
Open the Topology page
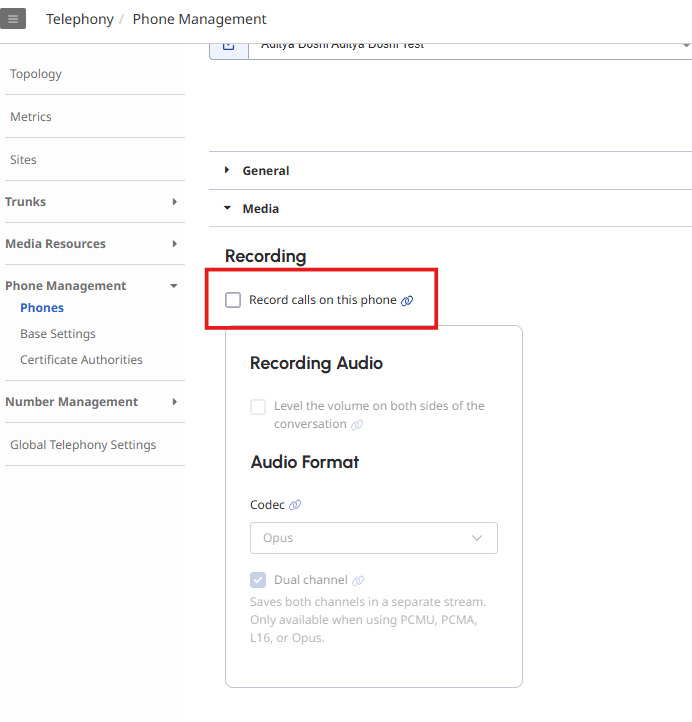(36, 74)
